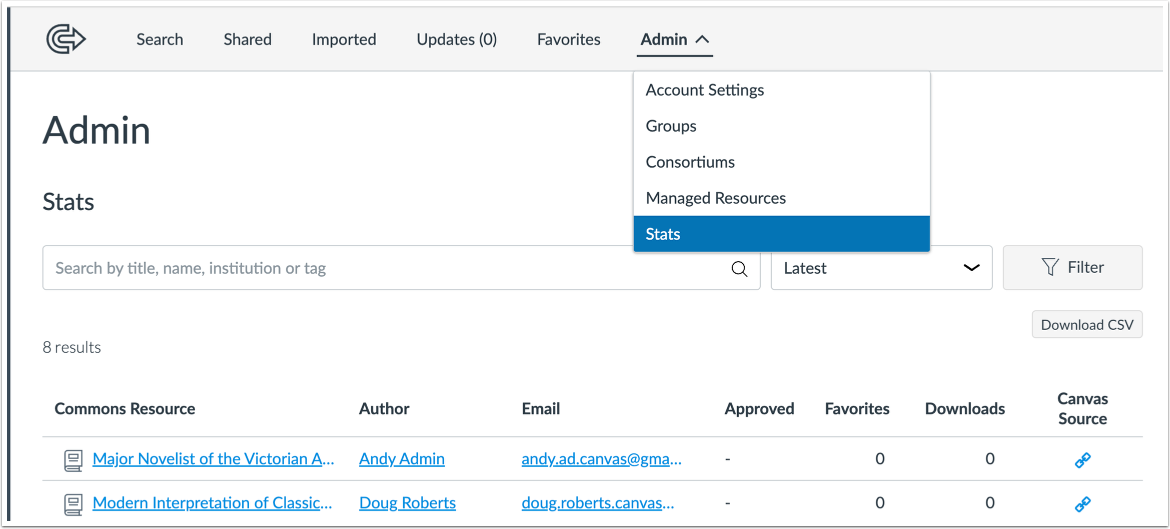Collapse the Admin menu chevron

coord(702,40)
